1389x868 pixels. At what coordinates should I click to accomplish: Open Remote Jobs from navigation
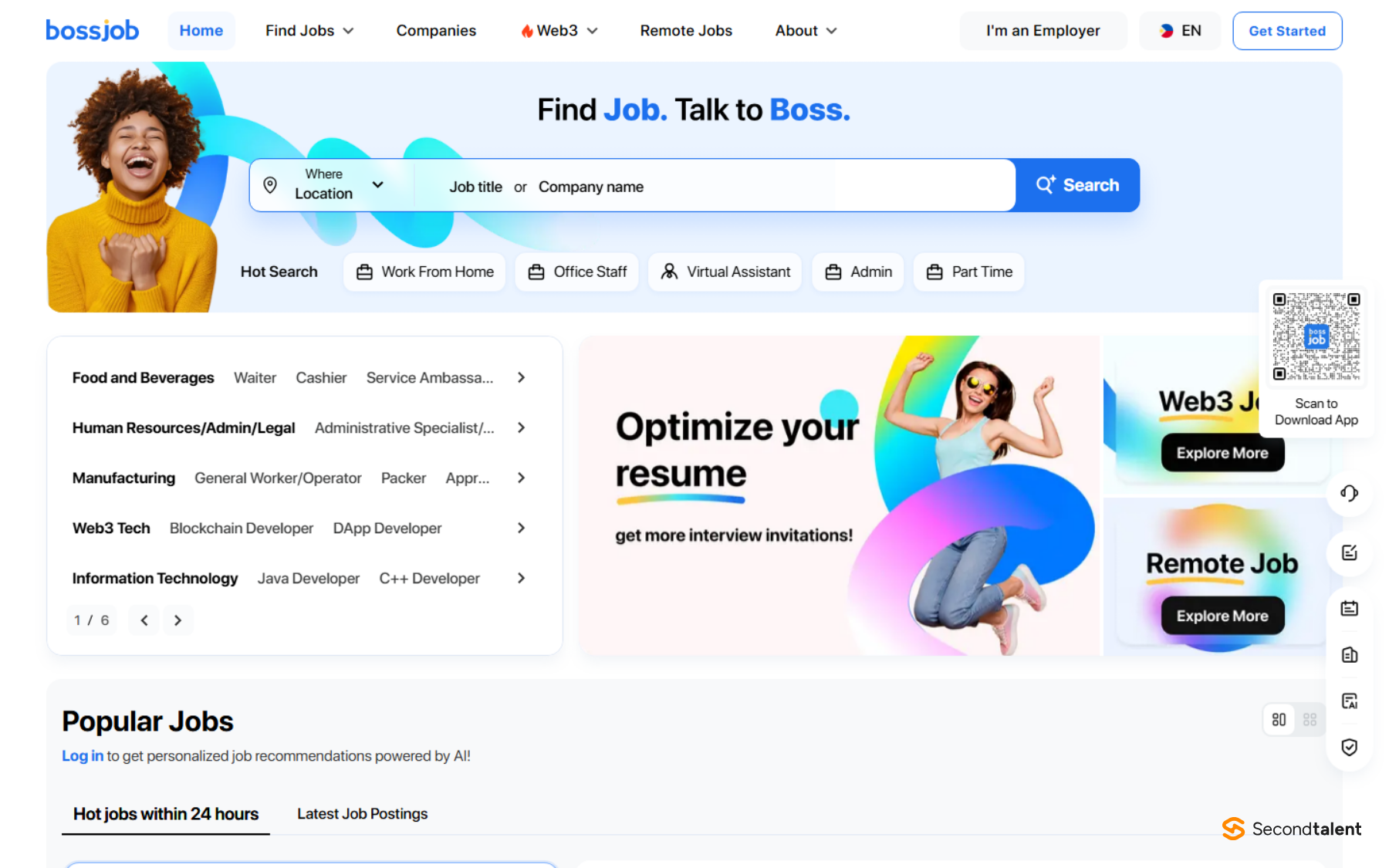[686, 31]
